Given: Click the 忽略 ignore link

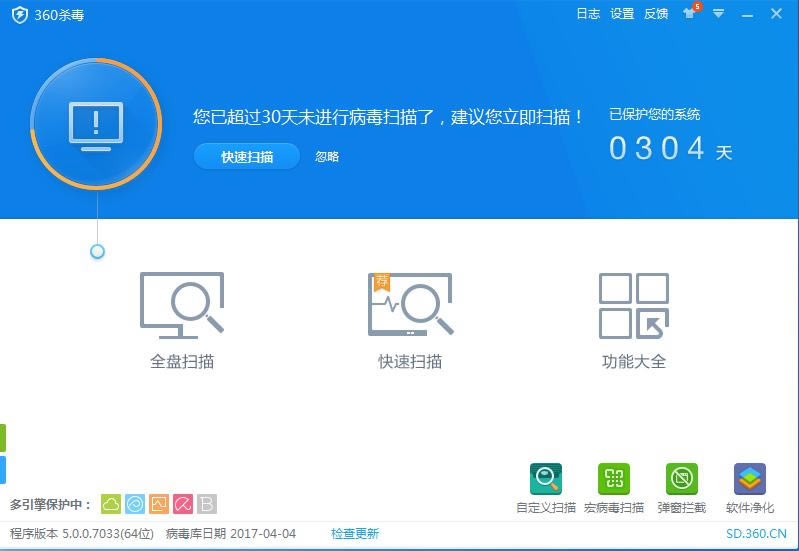Looking at the screenshot, I should pos(327,157).
